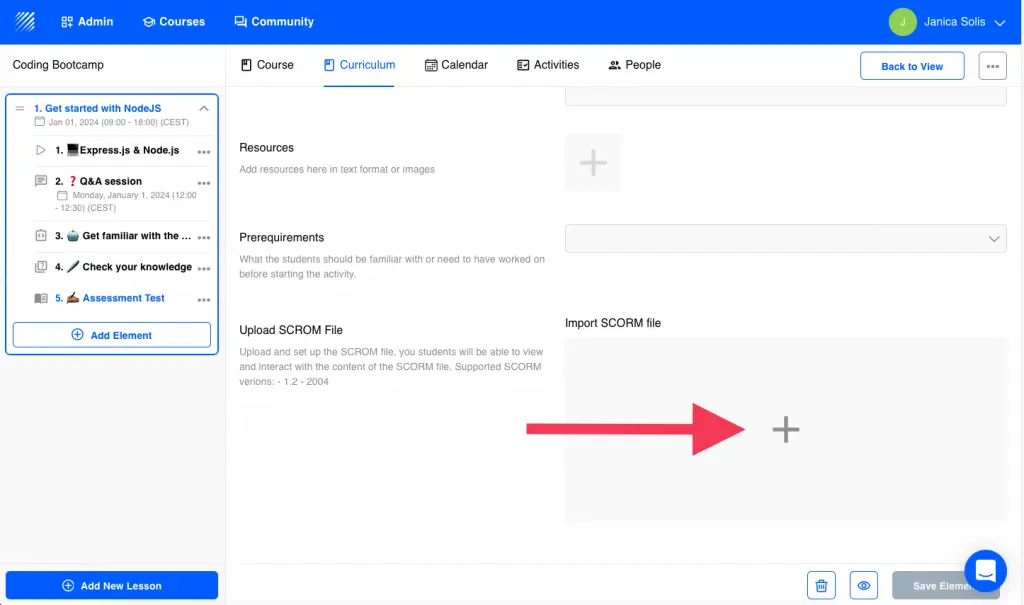Open the Intercom chat bubble

(x=985, y=570)
